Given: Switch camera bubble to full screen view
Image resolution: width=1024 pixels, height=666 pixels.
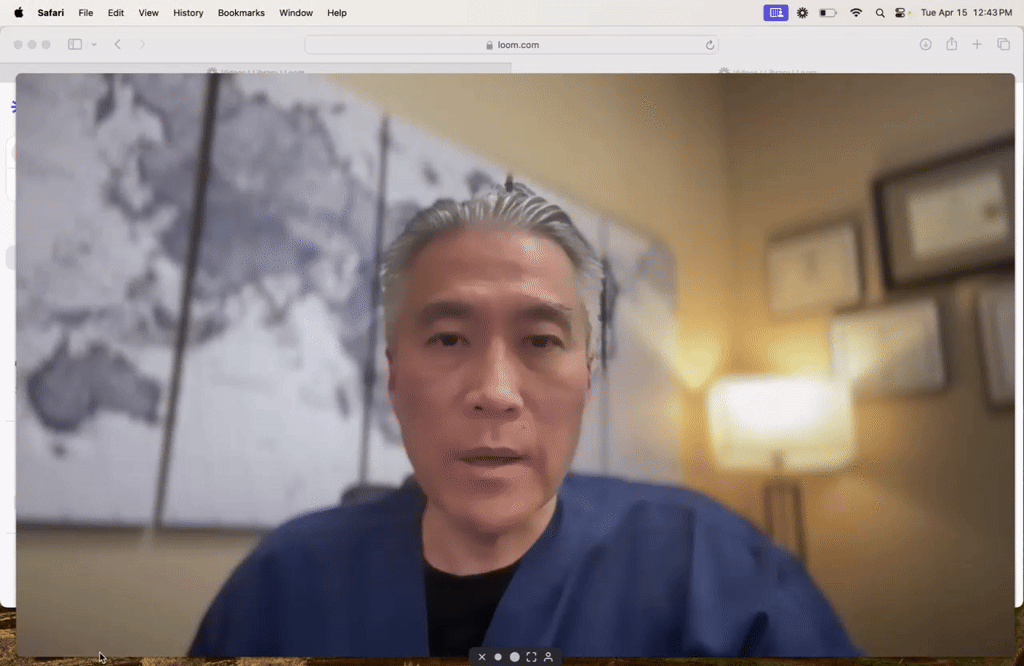Looking at the screenshot, I should [532, 657].
